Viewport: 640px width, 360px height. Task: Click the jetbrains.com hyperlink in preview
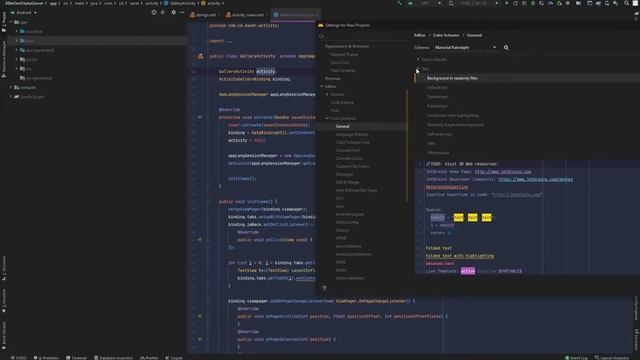pos(503,172)
